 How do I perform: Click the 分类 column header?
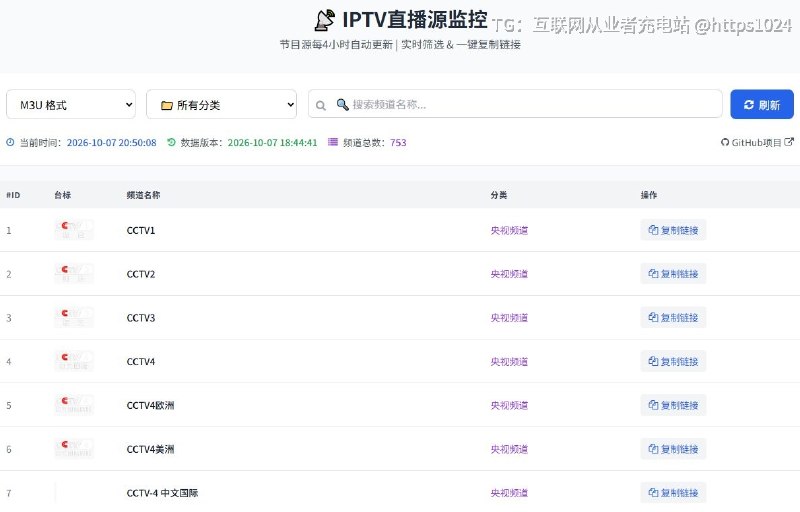pyautogui.click(x=499, y=195)
